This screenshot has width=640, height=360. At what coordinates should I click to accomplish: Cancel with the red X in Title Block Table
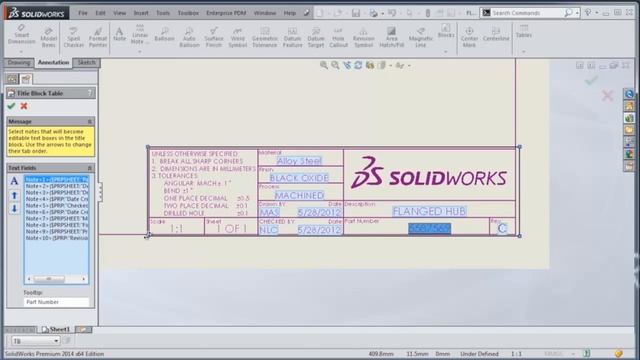24,106
